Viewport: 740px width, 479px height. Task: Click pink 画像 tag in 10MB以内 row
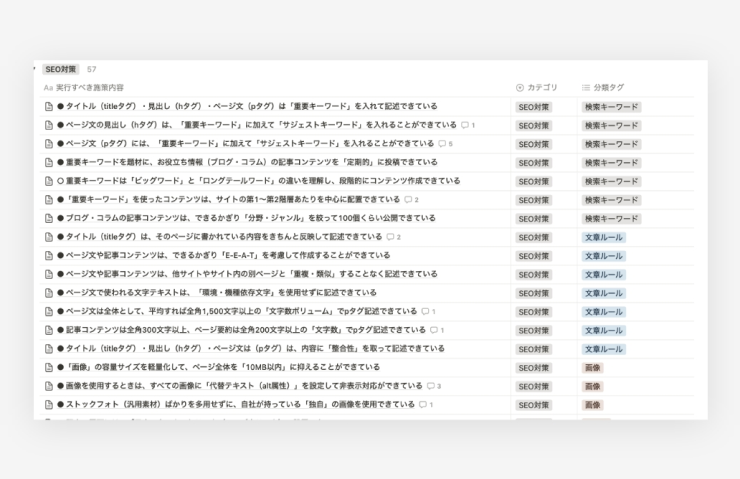pyautogui.click(x=592, y=368)
